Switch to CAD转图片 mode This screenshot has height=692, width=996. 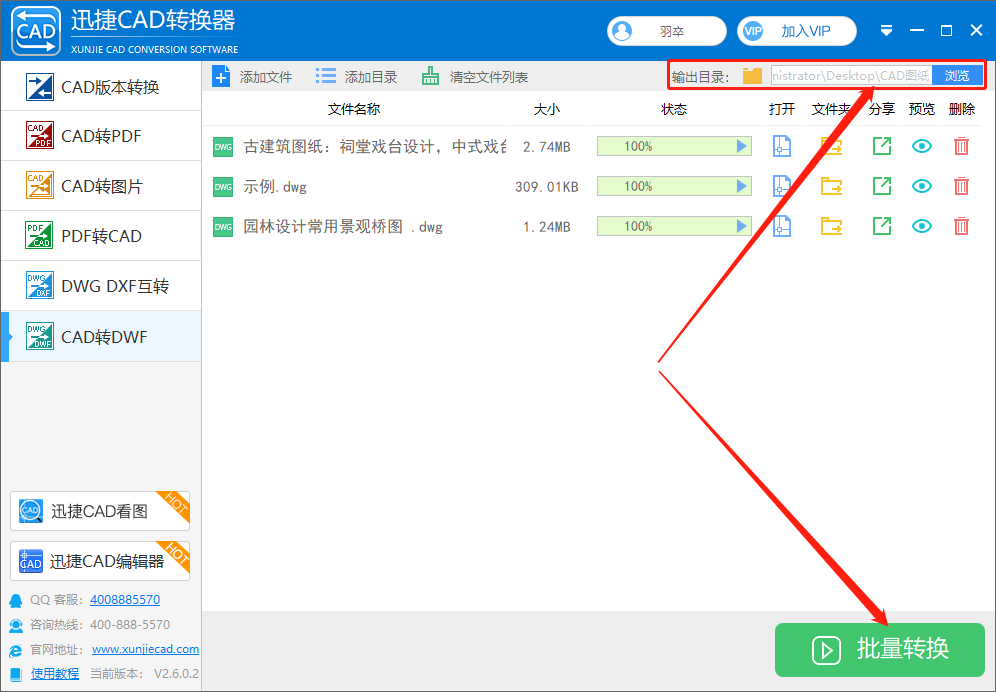point(102,186)
